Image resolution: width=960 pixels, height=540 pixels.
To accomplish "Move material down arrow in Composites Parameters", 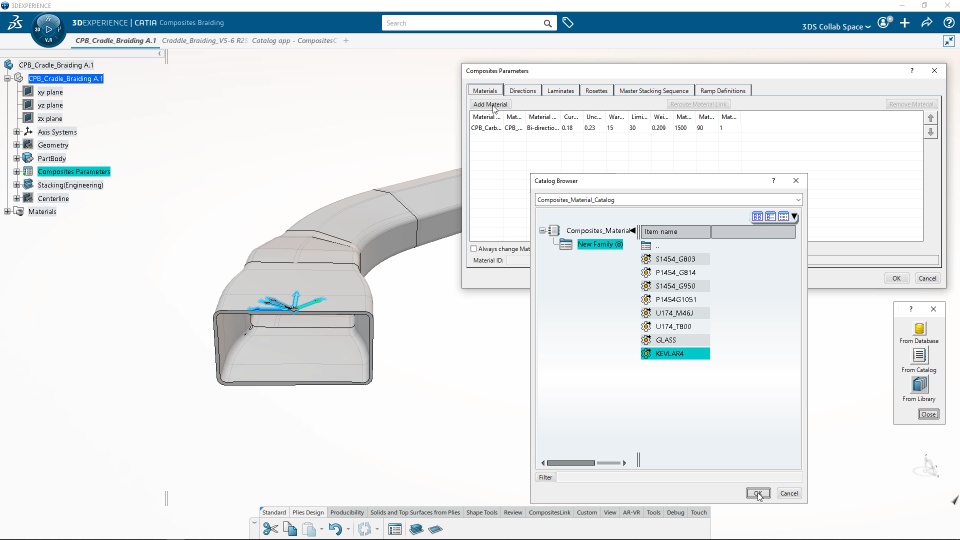I will click(x=931, y=132).
